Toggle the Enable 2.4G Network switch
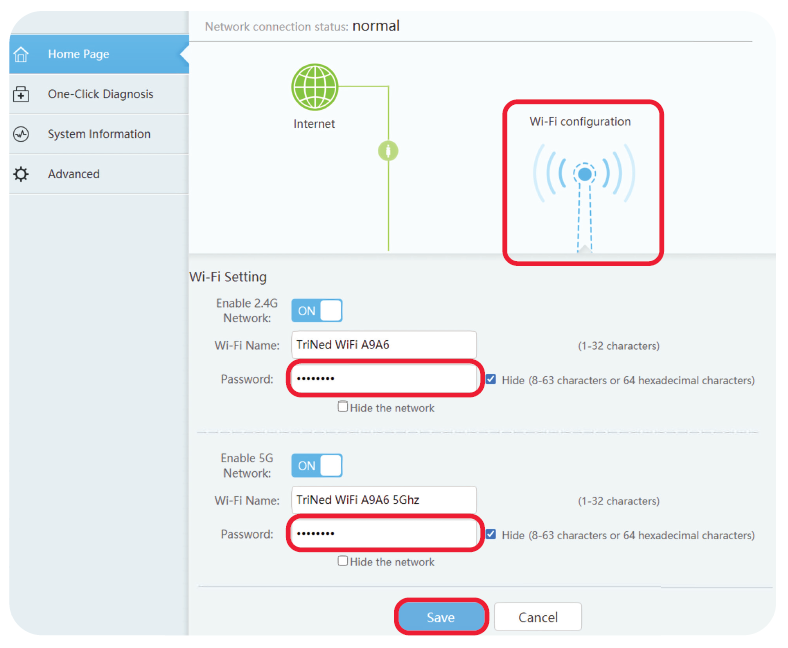This screenshot has height=648, width=788. (316, 311)
